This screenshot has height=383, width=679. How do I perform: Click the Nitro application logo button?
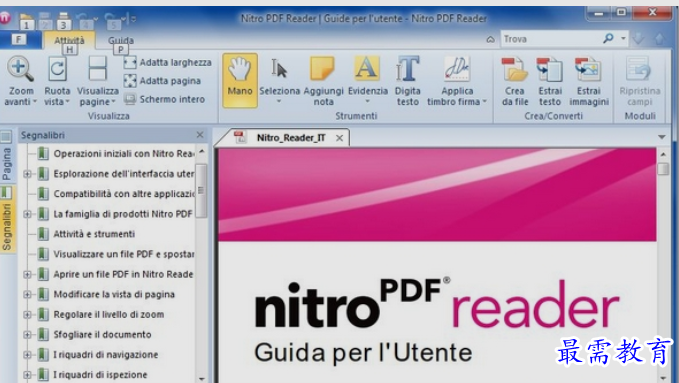point(5,18)
